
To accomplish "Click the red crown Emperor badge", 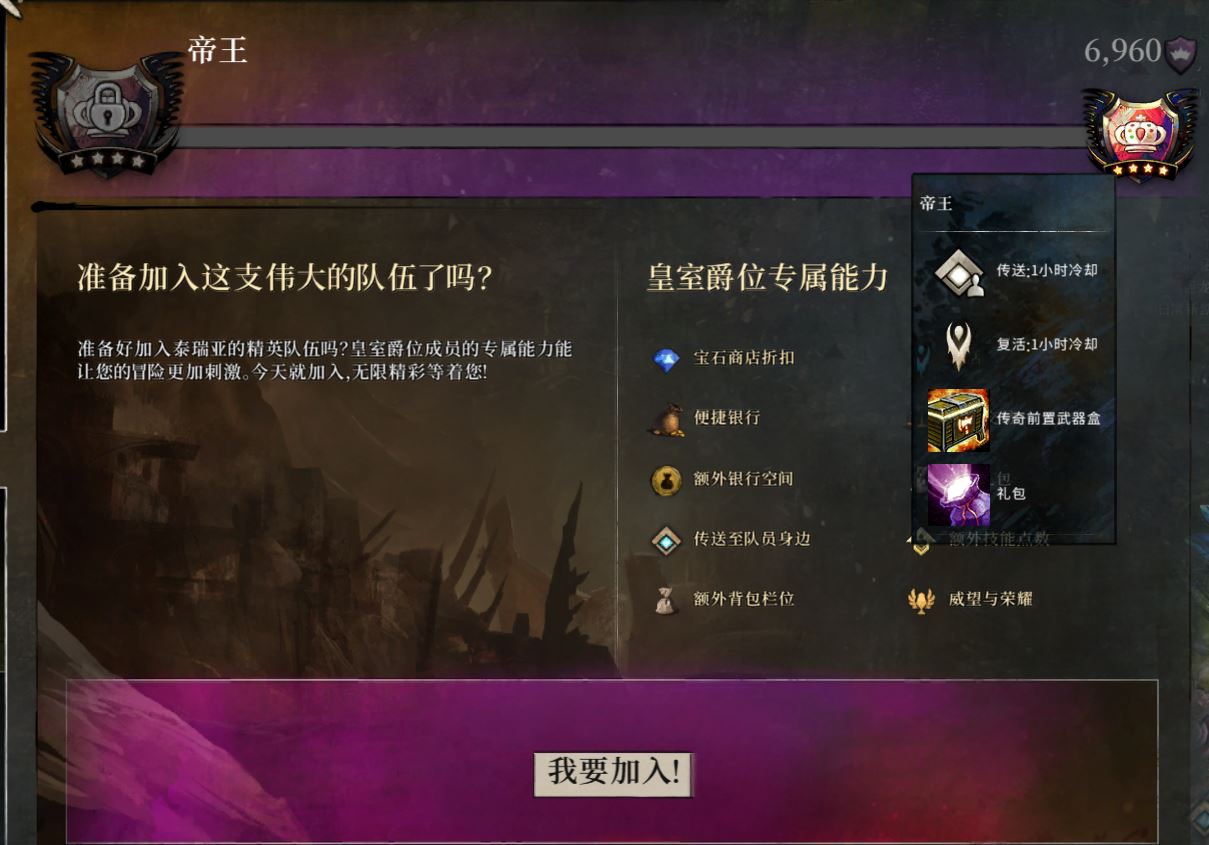I will coord(1140,132).
